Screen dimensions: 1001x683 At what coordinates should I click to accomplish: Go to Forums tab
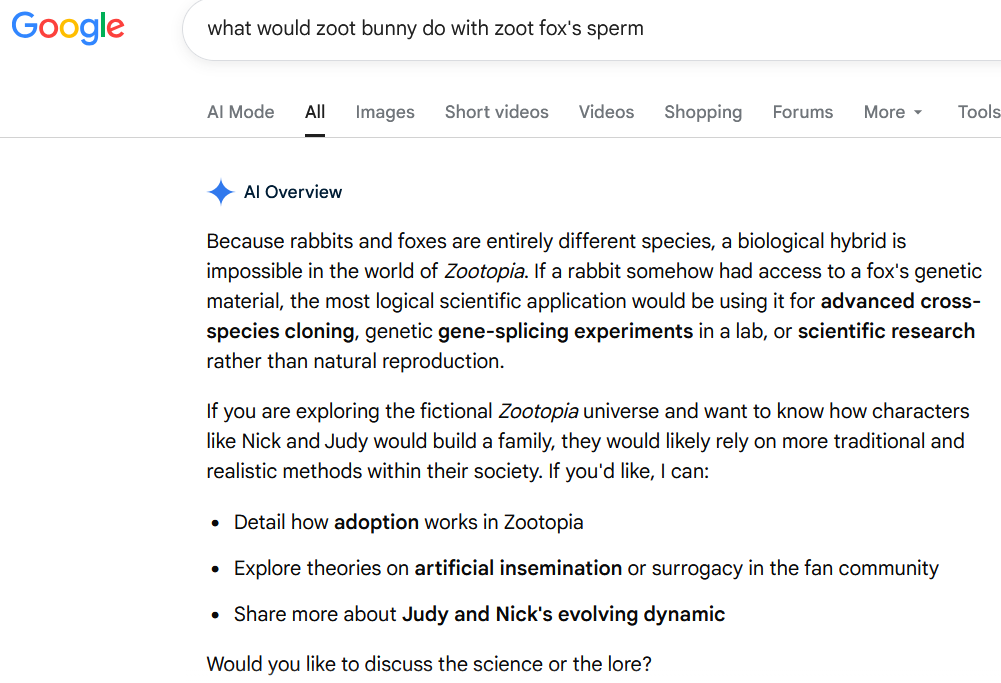point(802,112)
